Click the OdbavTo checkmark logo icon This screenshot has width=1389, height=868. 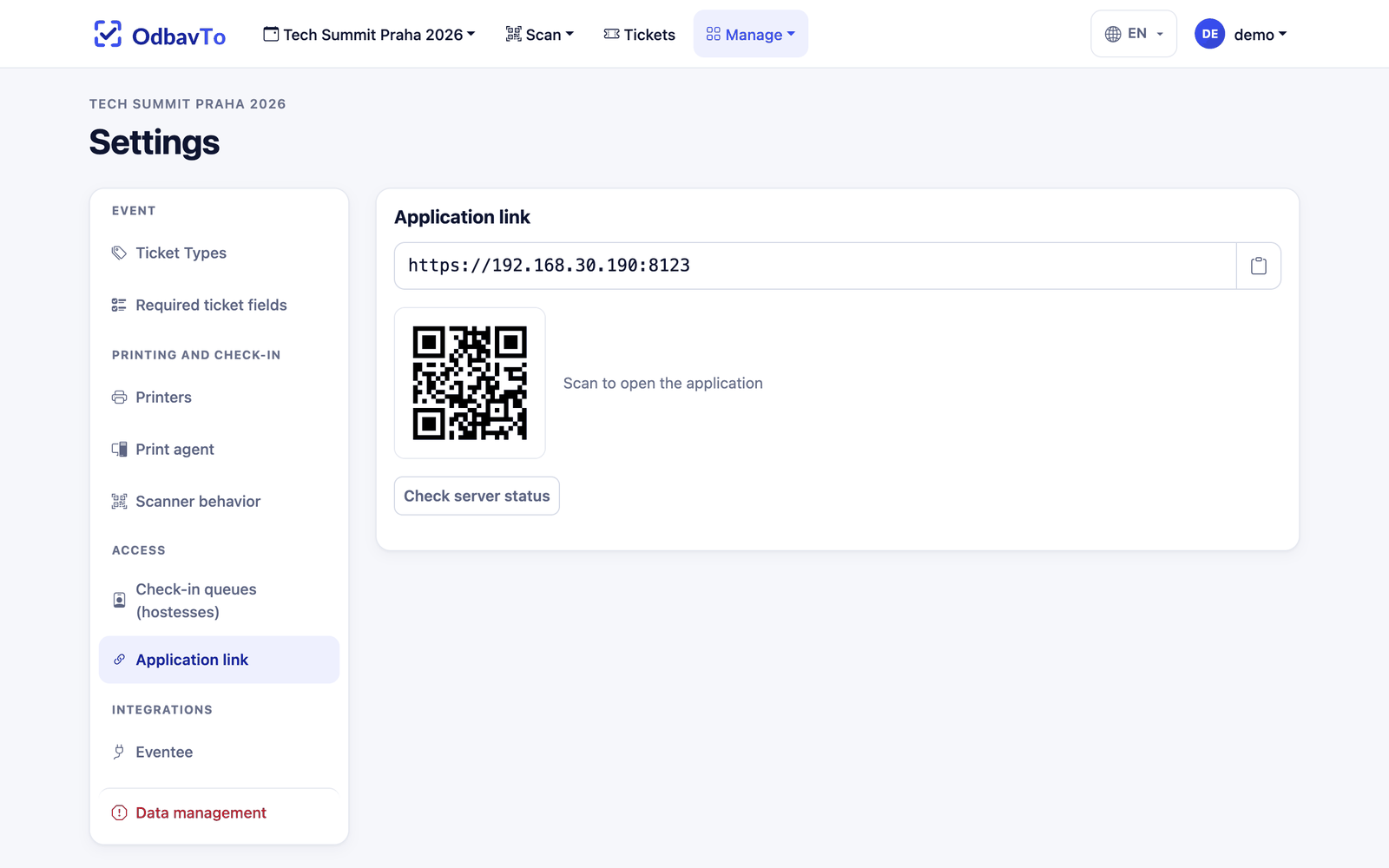[x=108, y=34]
